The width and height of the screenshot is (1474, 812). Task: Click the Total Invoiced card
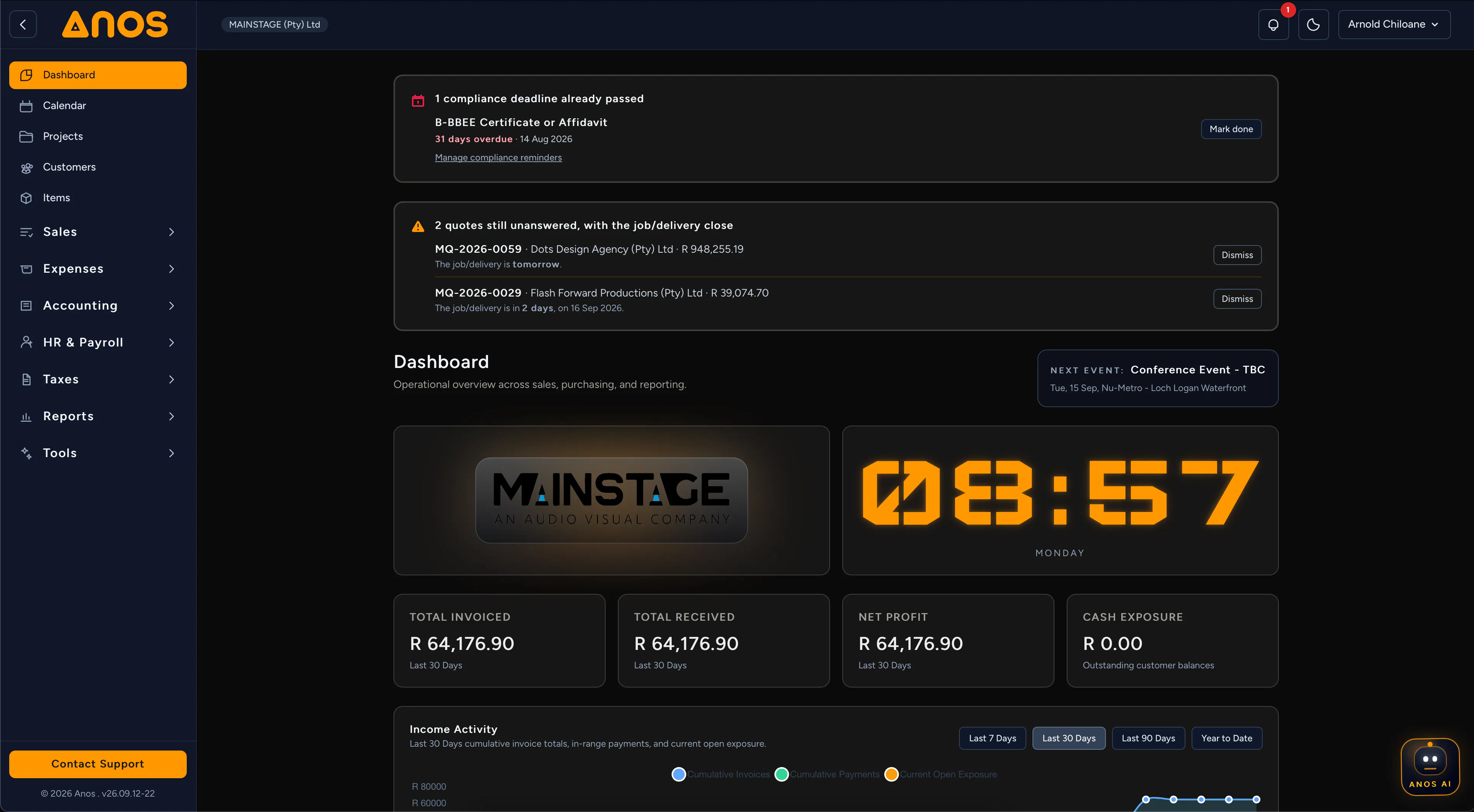click(499, 640)
